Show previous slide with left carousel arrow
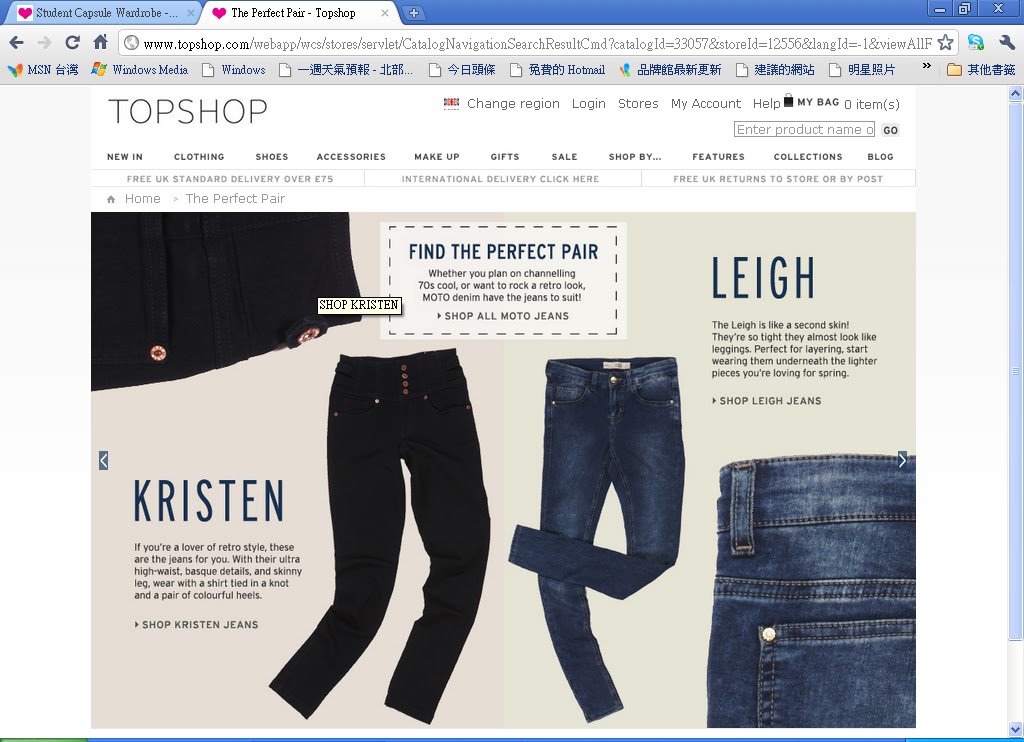This screenshot has width=1024, height=742. pos(103,460)
